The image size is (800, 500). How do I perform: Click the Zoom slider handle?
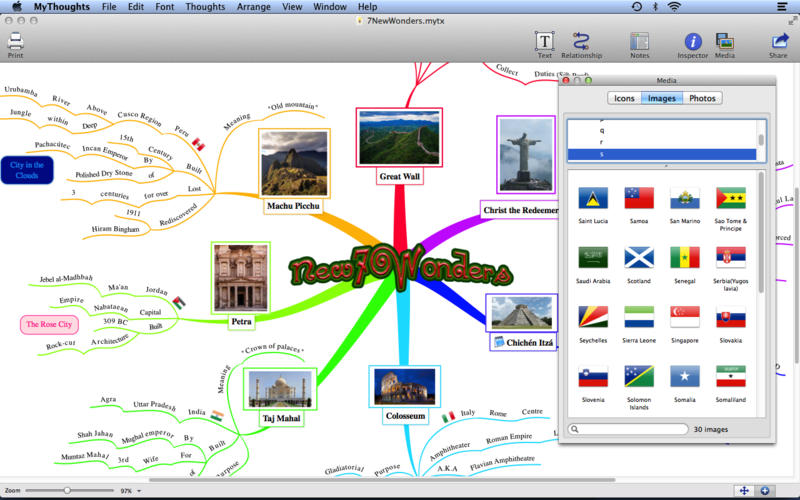pyautogui.click(x=67, y=491)
